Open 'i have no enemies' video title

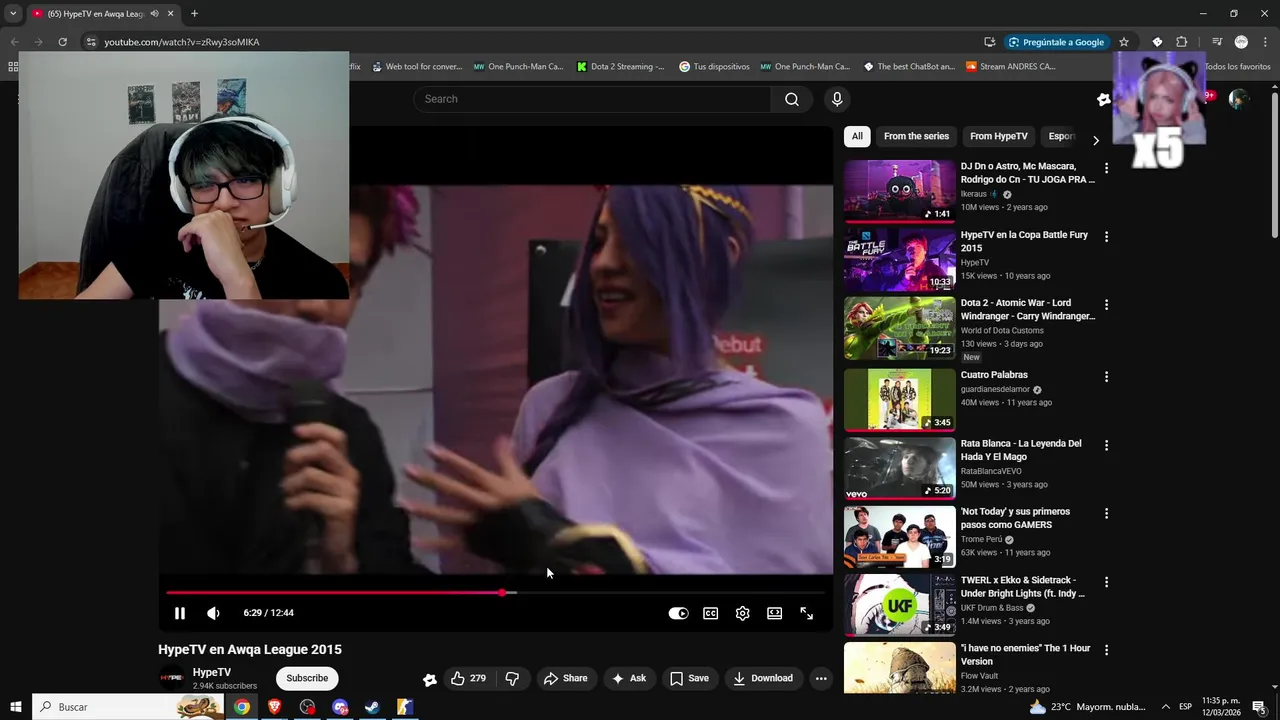[x=1026, y=655]
